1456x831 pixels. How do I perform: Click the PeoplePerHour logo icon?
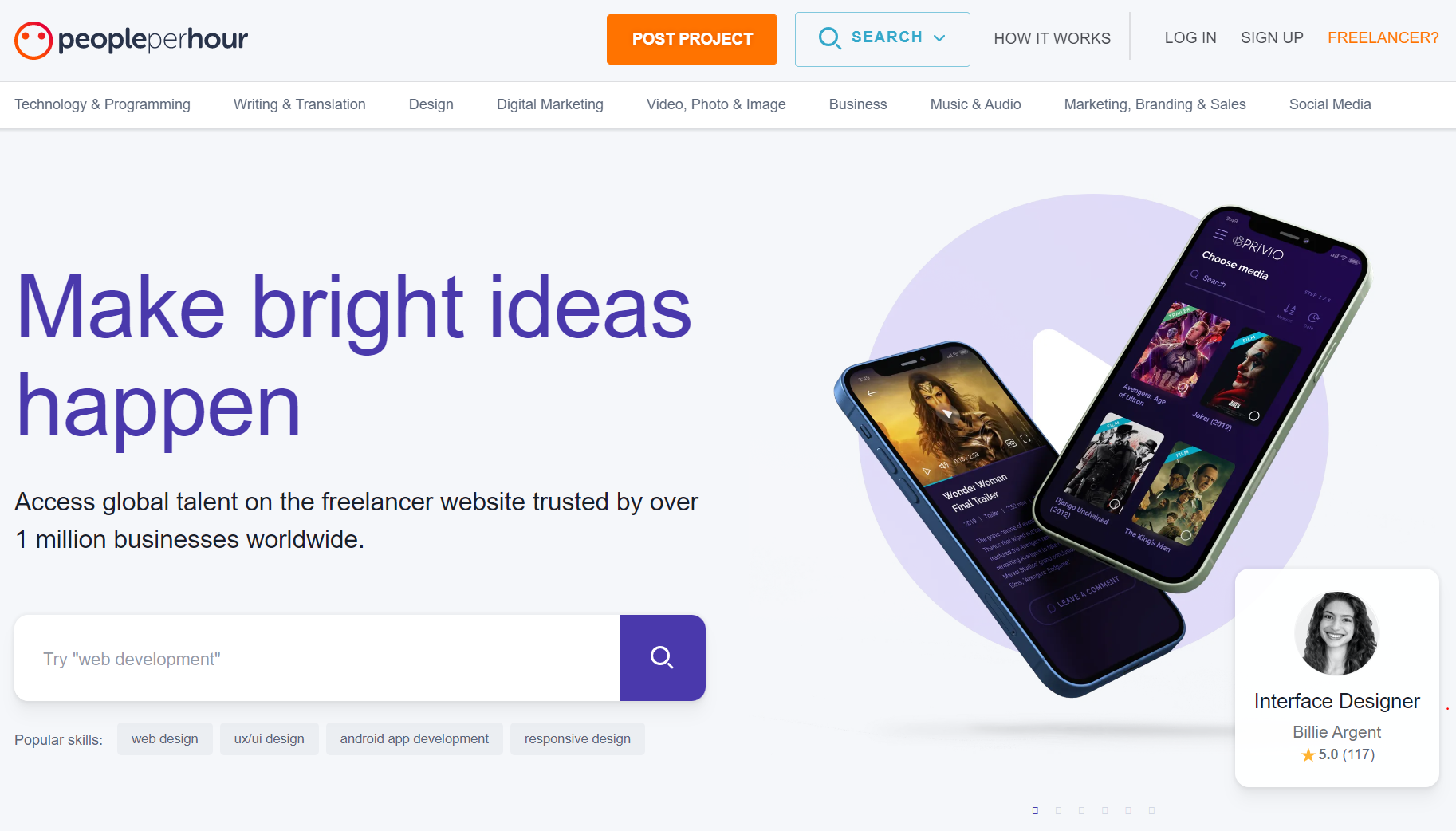point(33,40)
